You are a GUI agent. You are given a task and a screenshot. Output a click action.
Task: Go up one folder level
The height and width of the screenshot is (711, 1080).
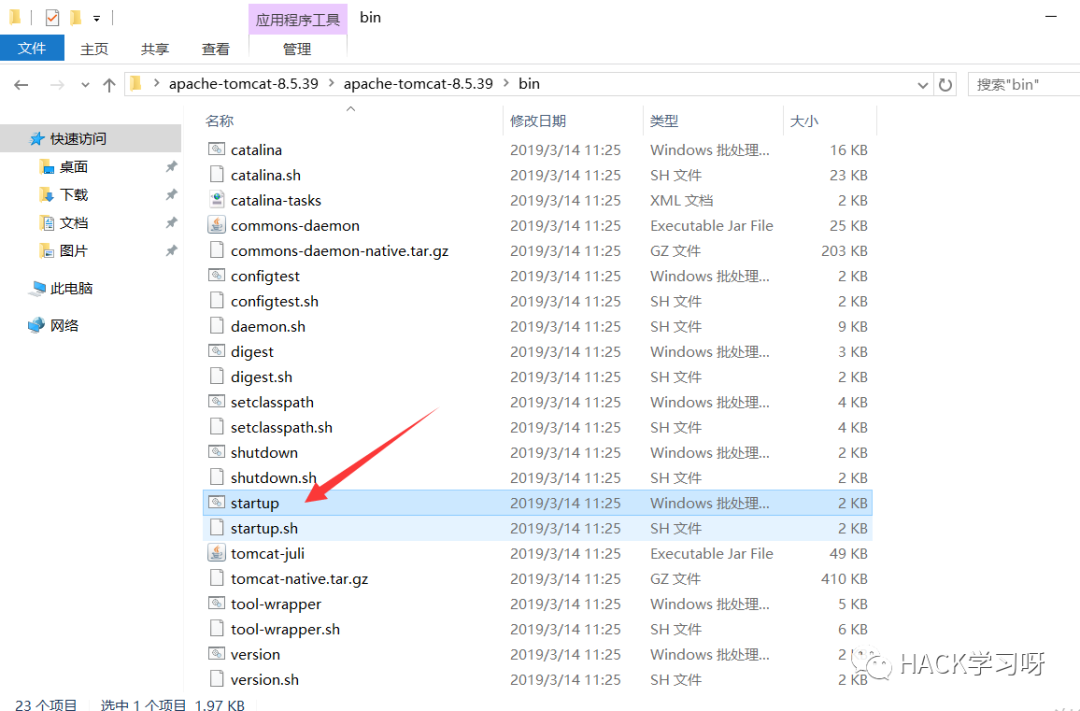point(109,85)
